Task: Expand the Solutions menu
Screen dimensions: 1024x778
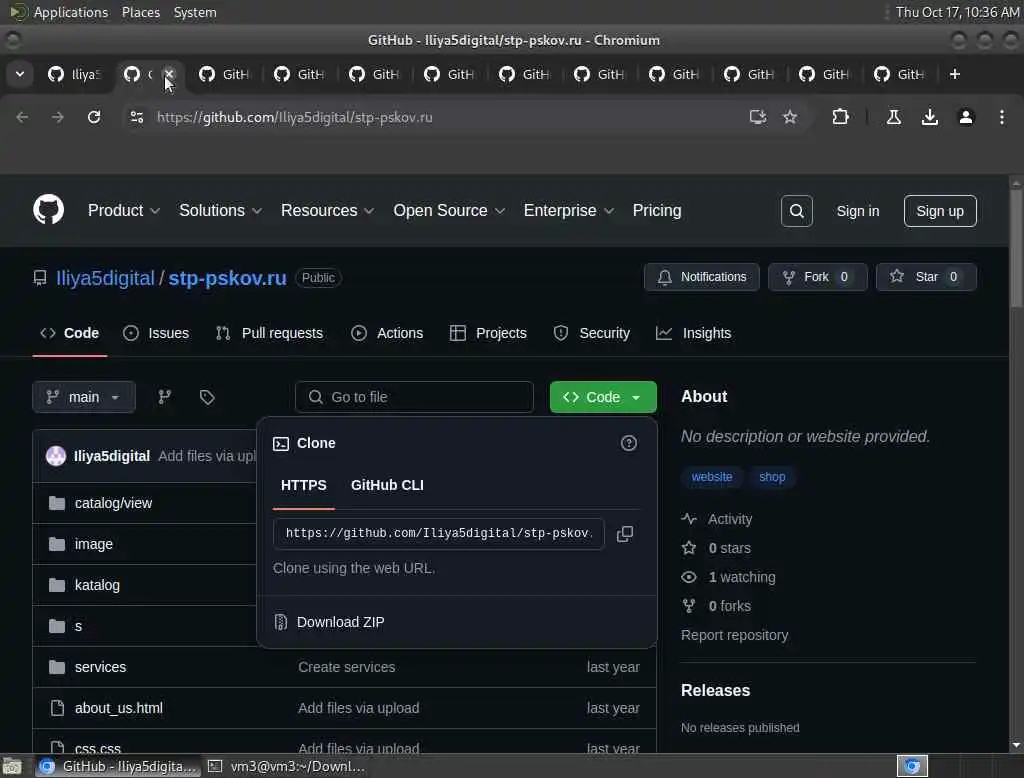Action: tap(220, 210)
